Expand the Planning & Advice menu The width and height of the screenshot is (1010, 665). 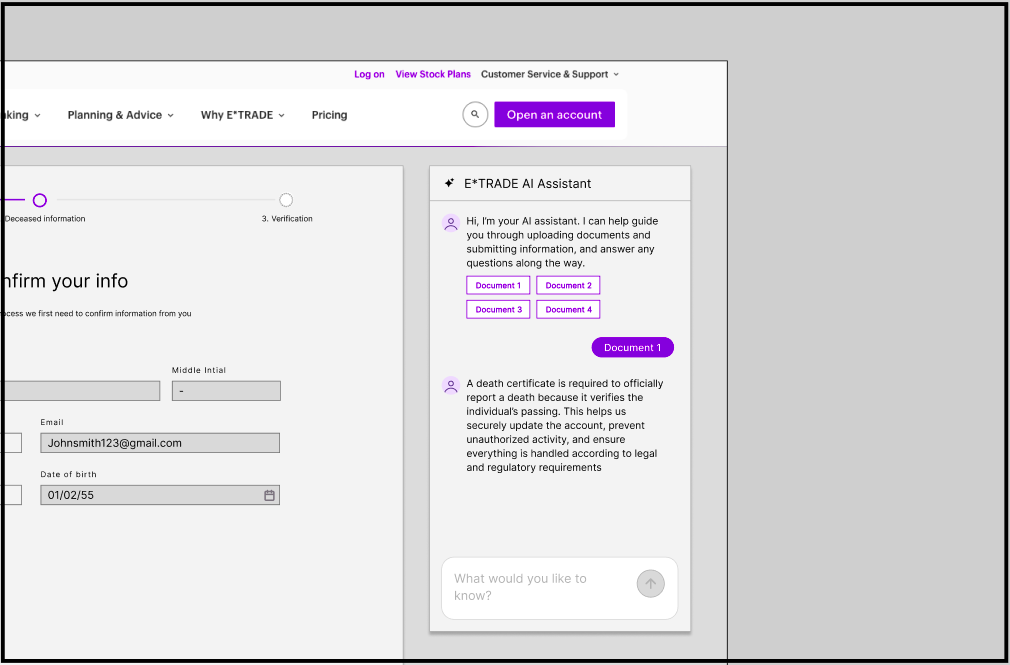pos(120,115)
